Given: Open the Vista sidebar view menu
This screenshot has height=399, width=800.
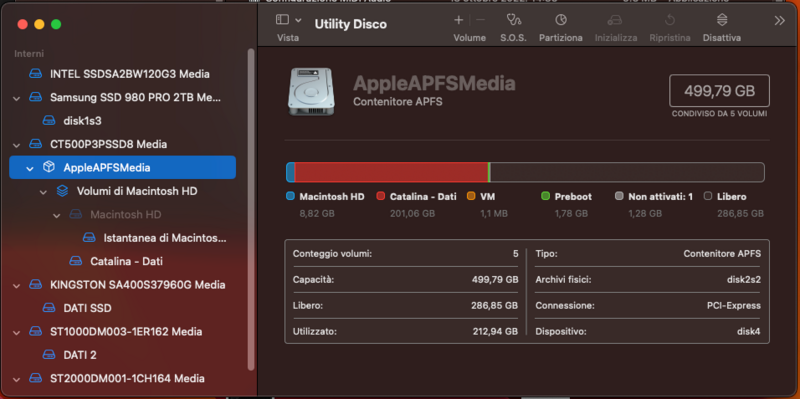Looking at the screenshot, I should (288, 20).
